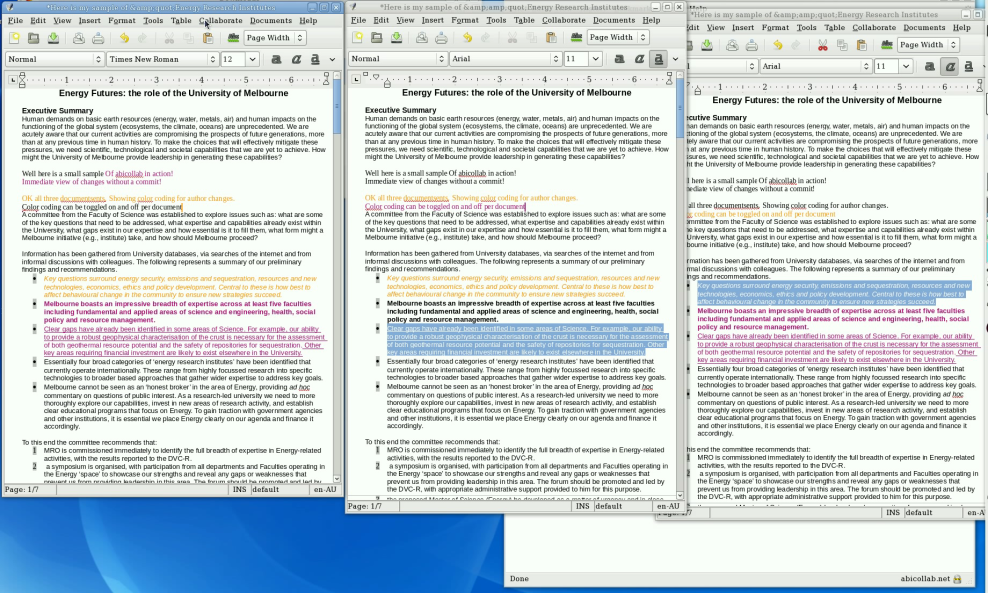This screenshot has height=593, width=988.
Task: Show more toolbar buttons in the middle window
Action: tap(675, 59)
